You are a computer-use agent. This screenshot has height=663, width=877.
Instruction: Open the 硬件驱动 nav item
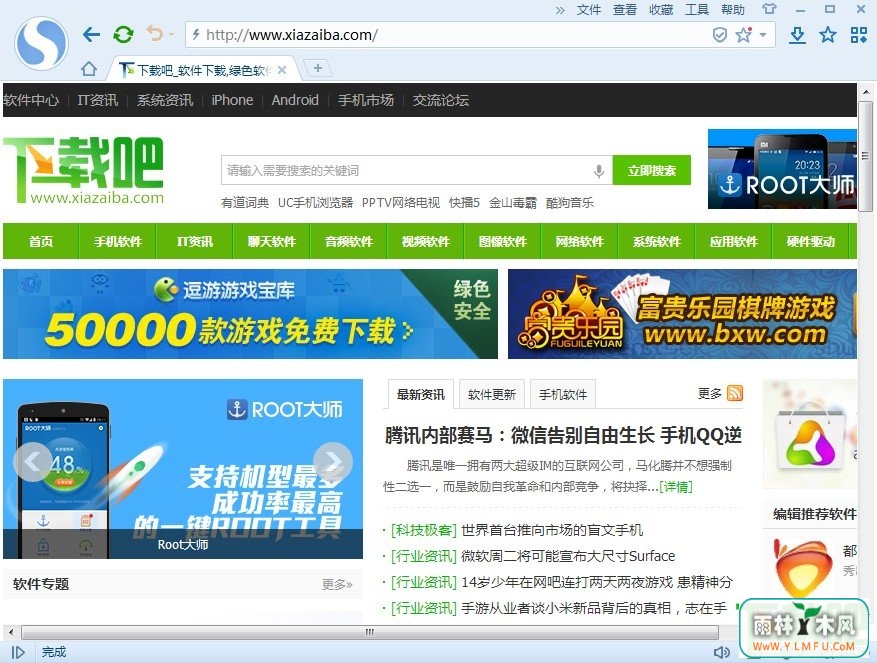810,241
